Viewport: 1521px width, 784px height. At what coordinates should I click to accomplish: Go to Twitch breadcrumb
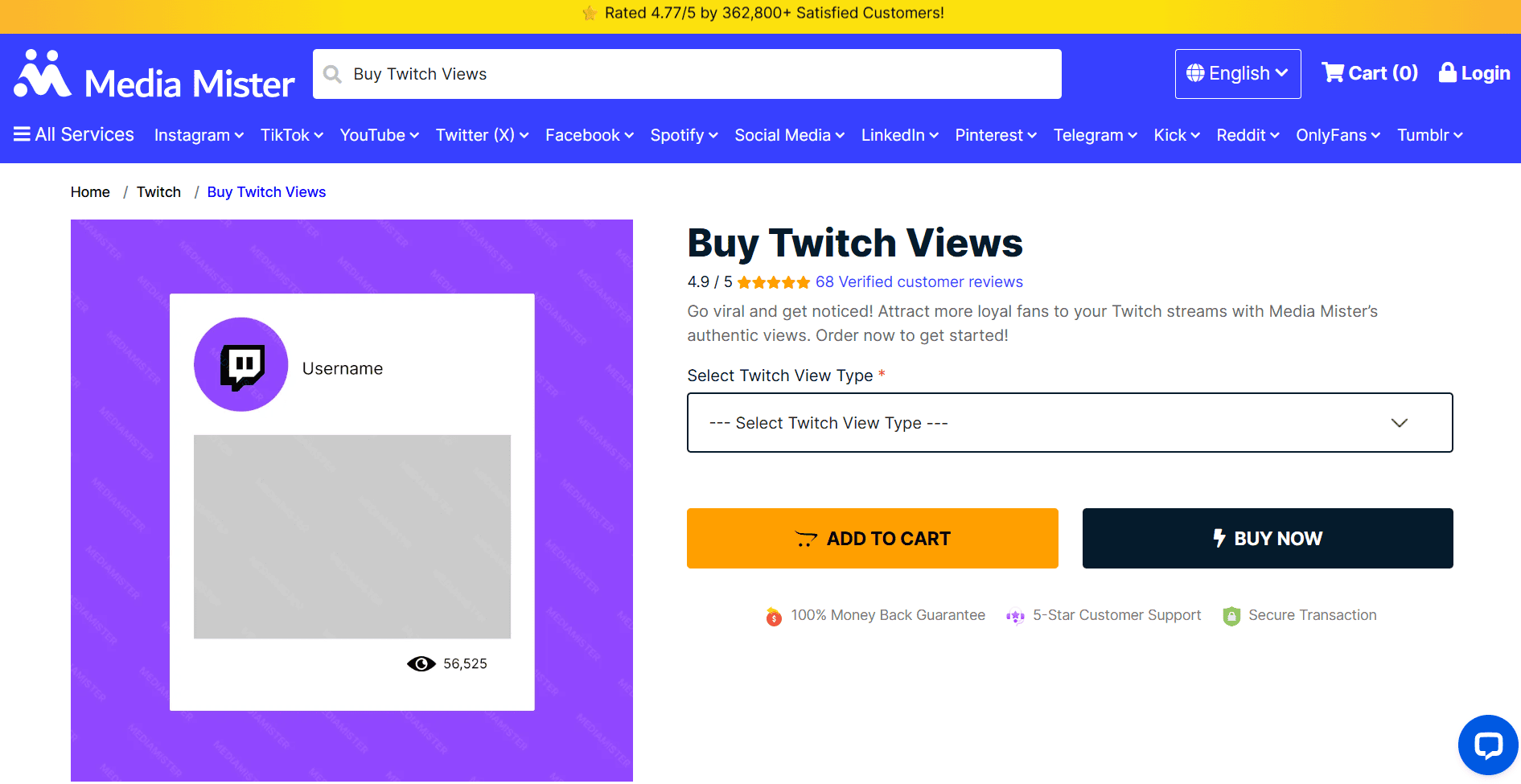(x=158, y=192)
